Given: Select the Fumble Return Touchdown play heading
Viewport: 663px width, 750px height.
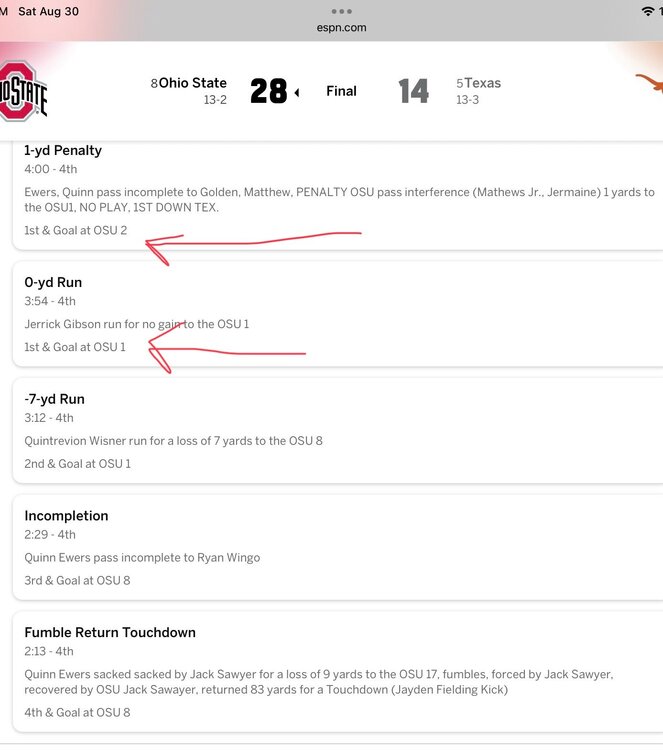Looking at the screenshot, I should click(110, 632).
